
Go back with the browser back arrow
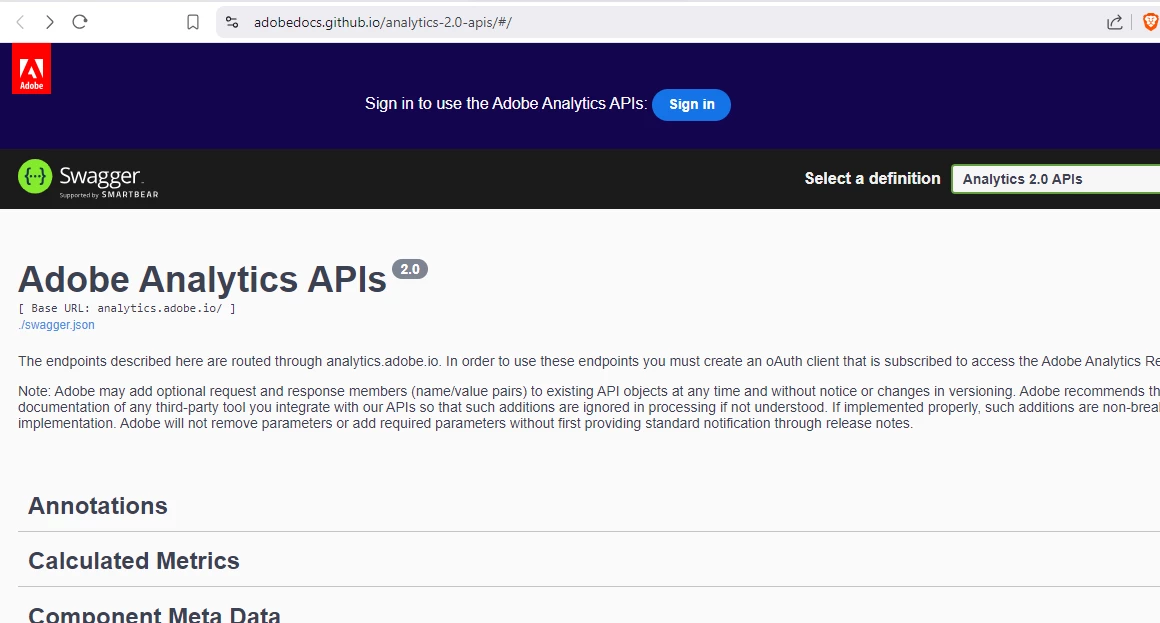coord(21,22)
